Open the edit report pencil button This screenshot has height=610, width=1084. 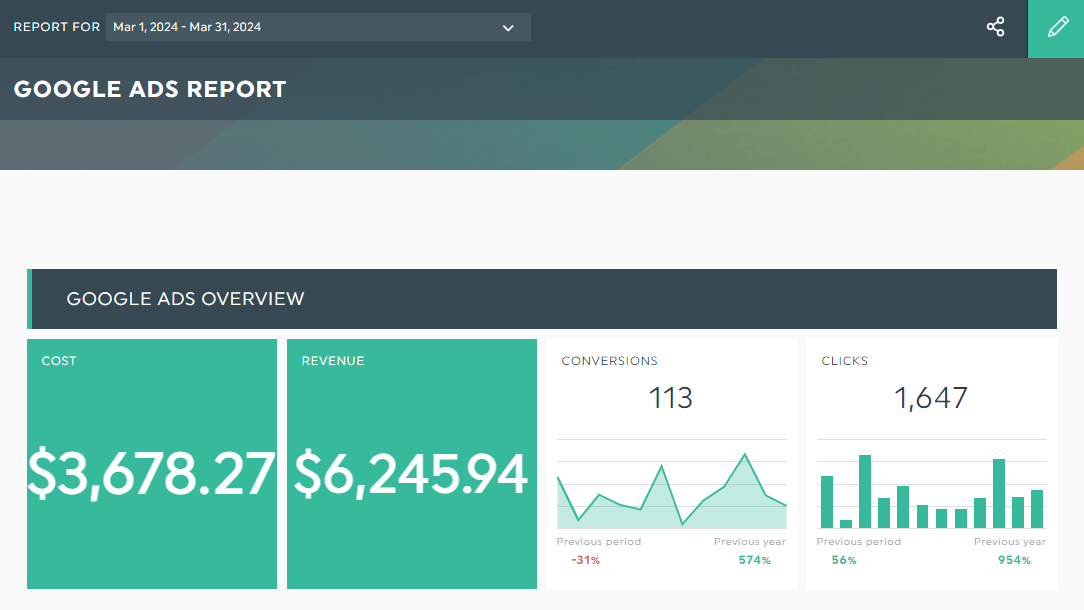point(1056,28)
